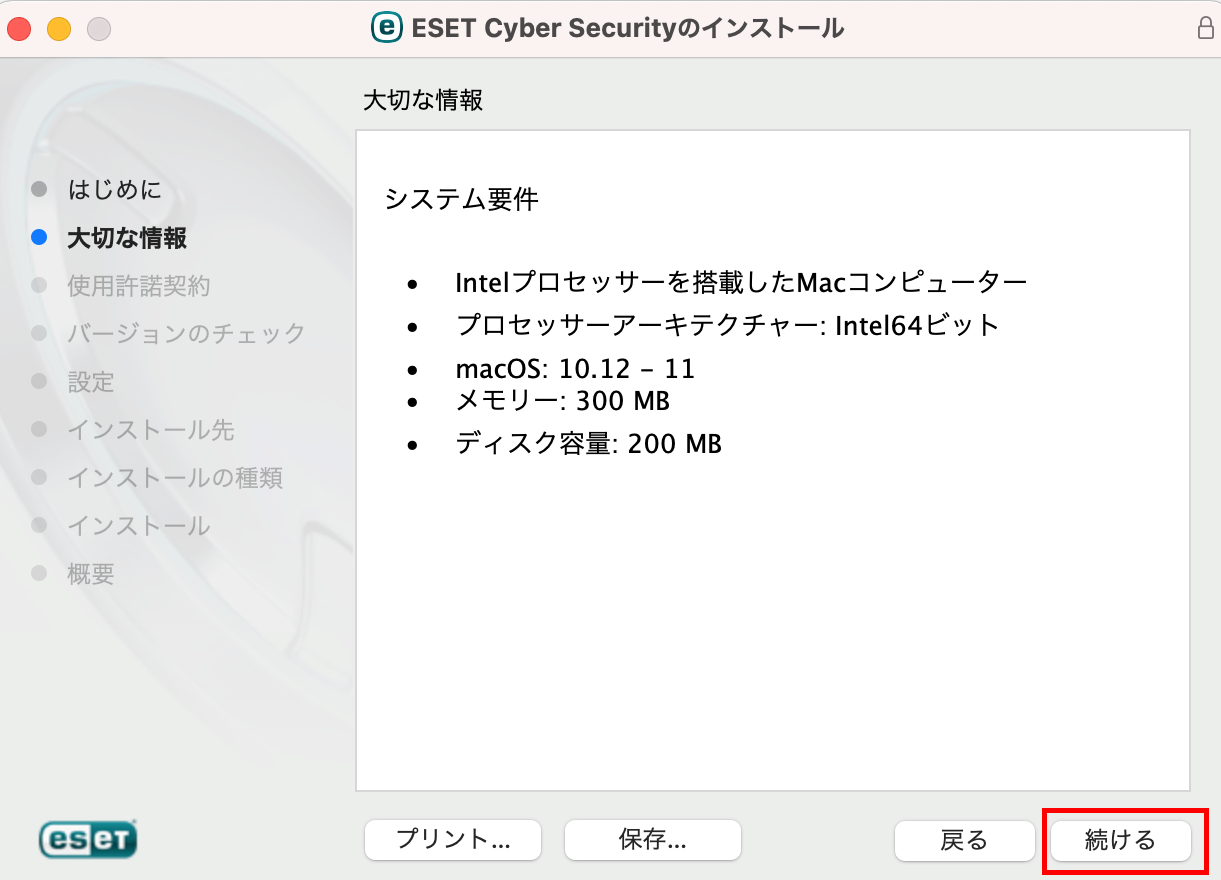The width and height of the screenshot is (1221, 880).
Task: Select the インストール先 step in sidebar
Action: [150, 430]
